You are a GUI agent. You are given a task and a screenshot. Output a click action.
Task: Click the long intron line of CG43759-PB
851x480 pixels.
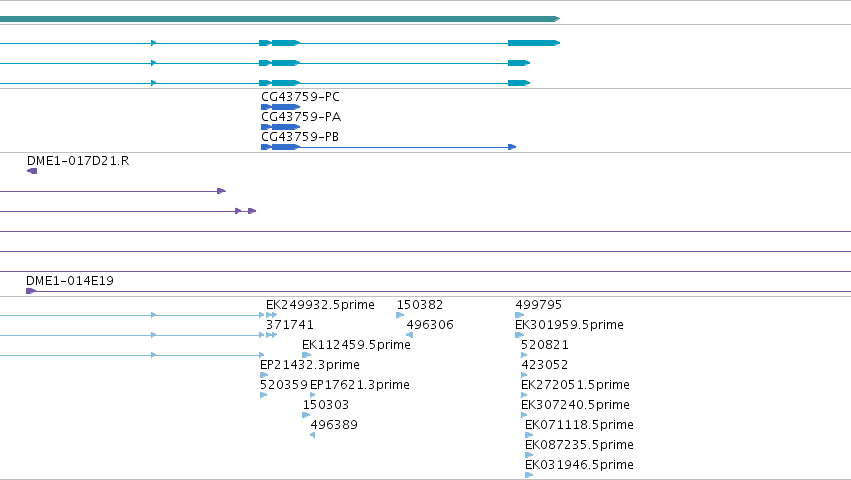click(x=404, y=147)
